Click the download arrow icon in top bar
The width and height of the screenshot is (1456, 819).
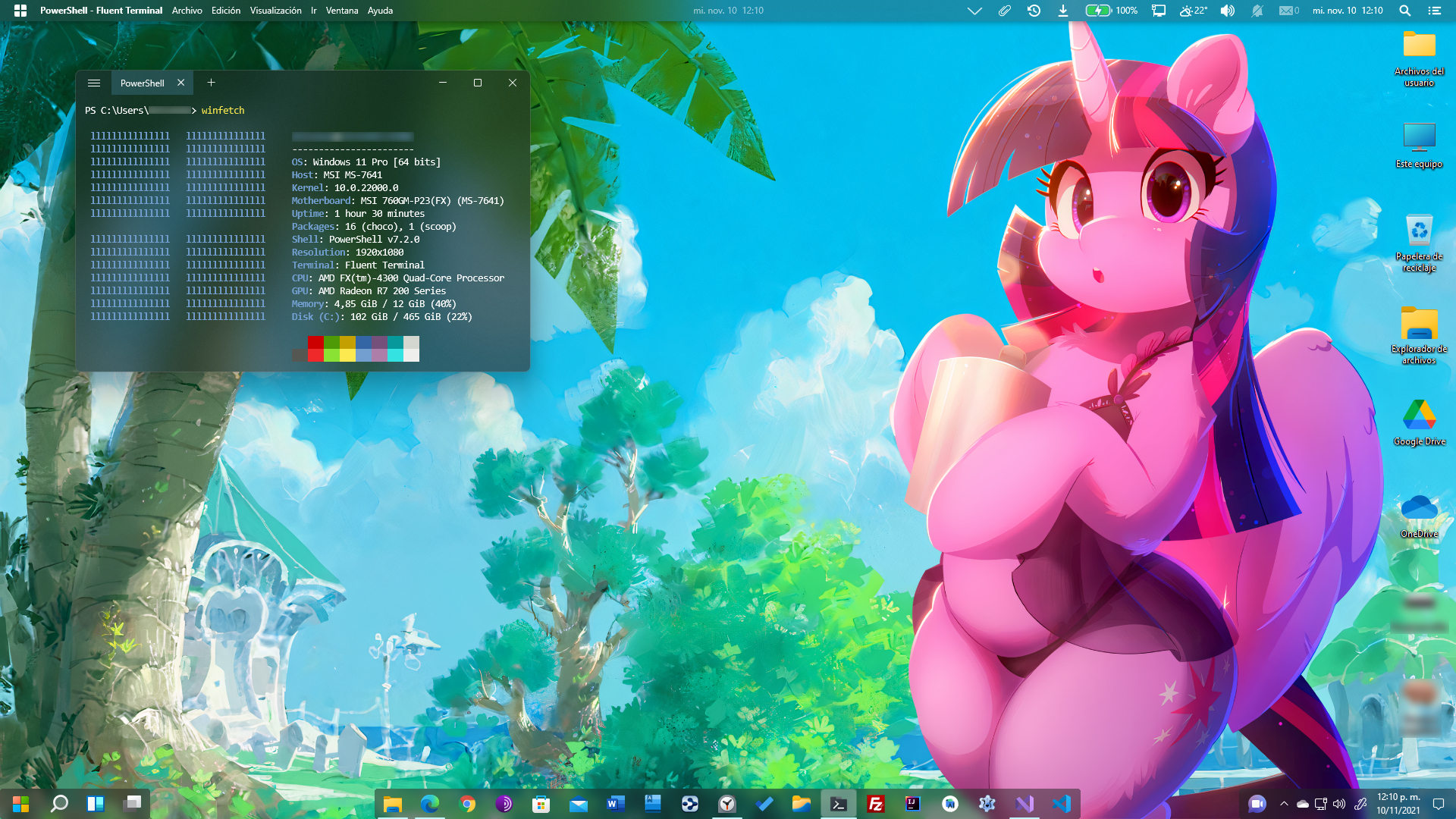[x=1063, y=11]
